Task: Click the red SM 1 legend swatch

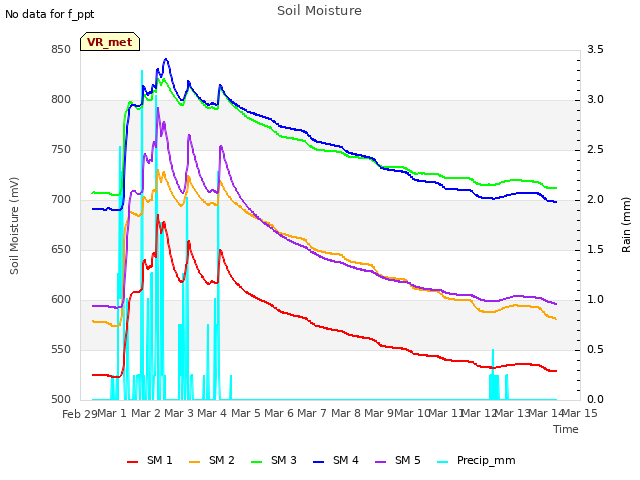Action: tap(133, 462)
